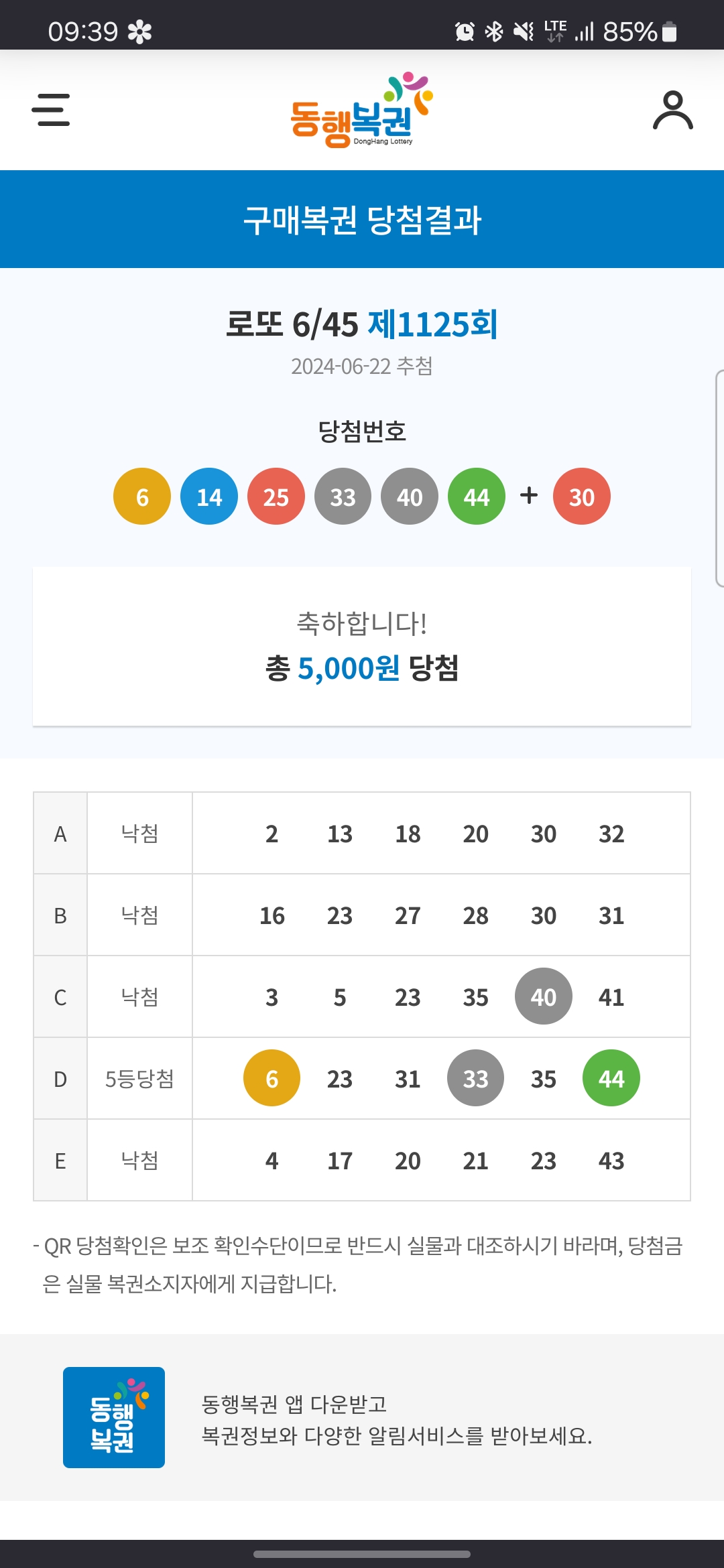This screenshot has height=1568, width=724.
Task: Tap the DongHang Lottery app download icon
Action: pyautogui.click(x=114, y=1417)
